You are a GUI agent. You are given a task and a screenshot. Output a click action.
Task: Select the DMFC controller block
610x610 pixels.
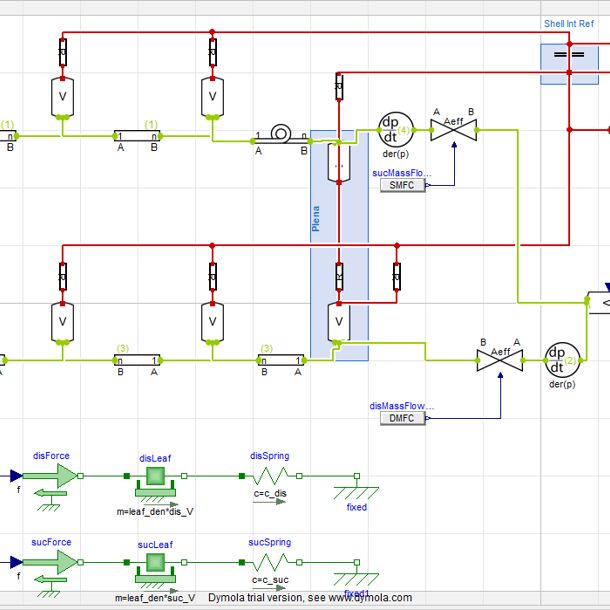tap(402, 418)
